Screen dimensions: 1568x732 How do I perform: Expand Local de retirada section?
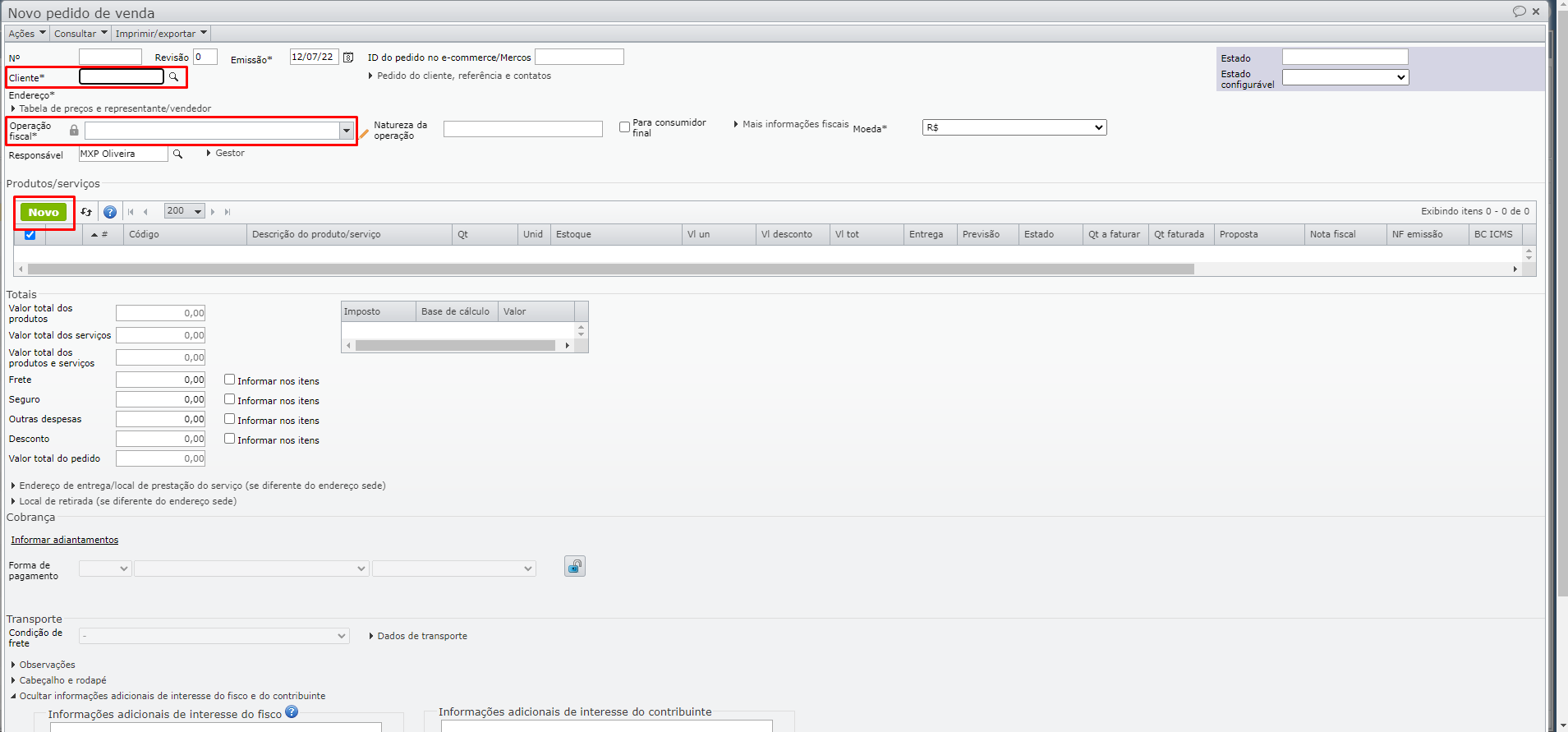pos(123,501)
